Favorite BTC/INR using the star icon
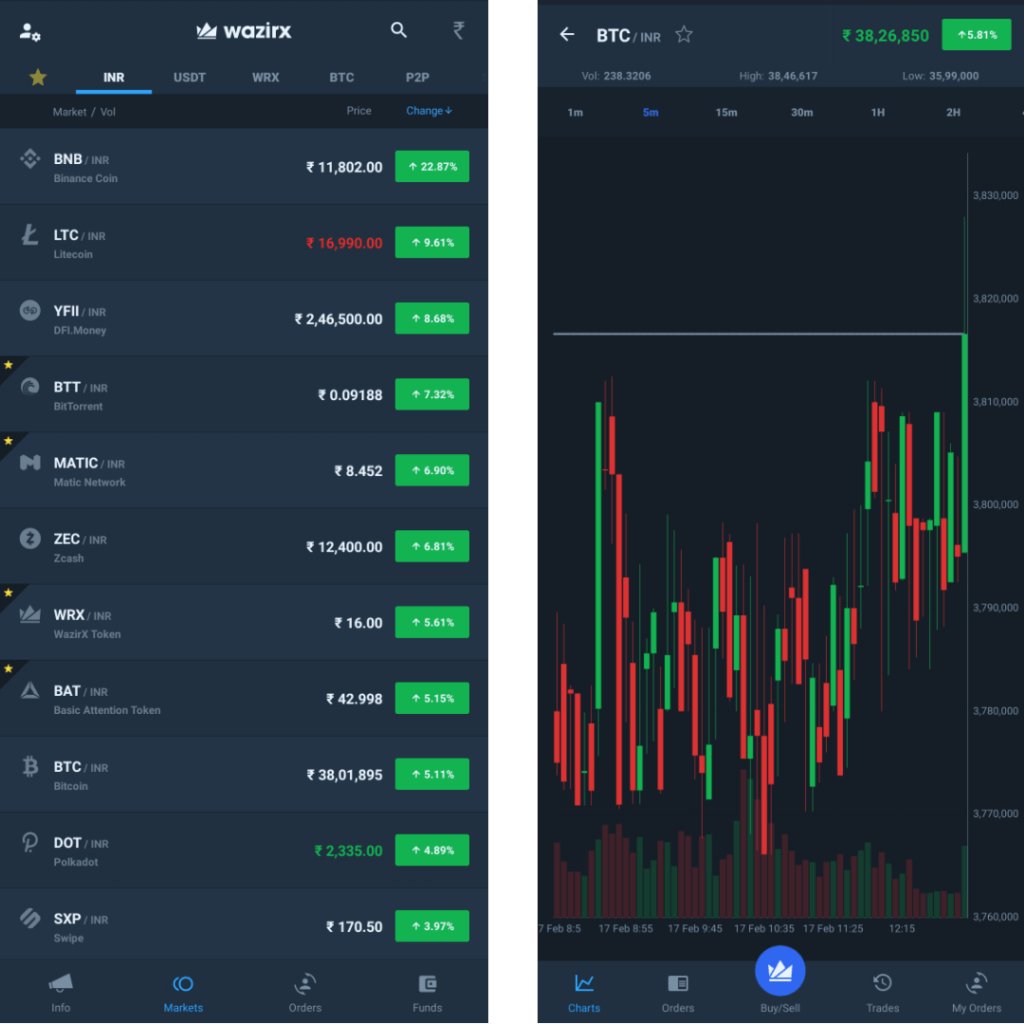The height and width of the screenshot is (1024, 1024). pyautogui.click(x=684, y=34)
